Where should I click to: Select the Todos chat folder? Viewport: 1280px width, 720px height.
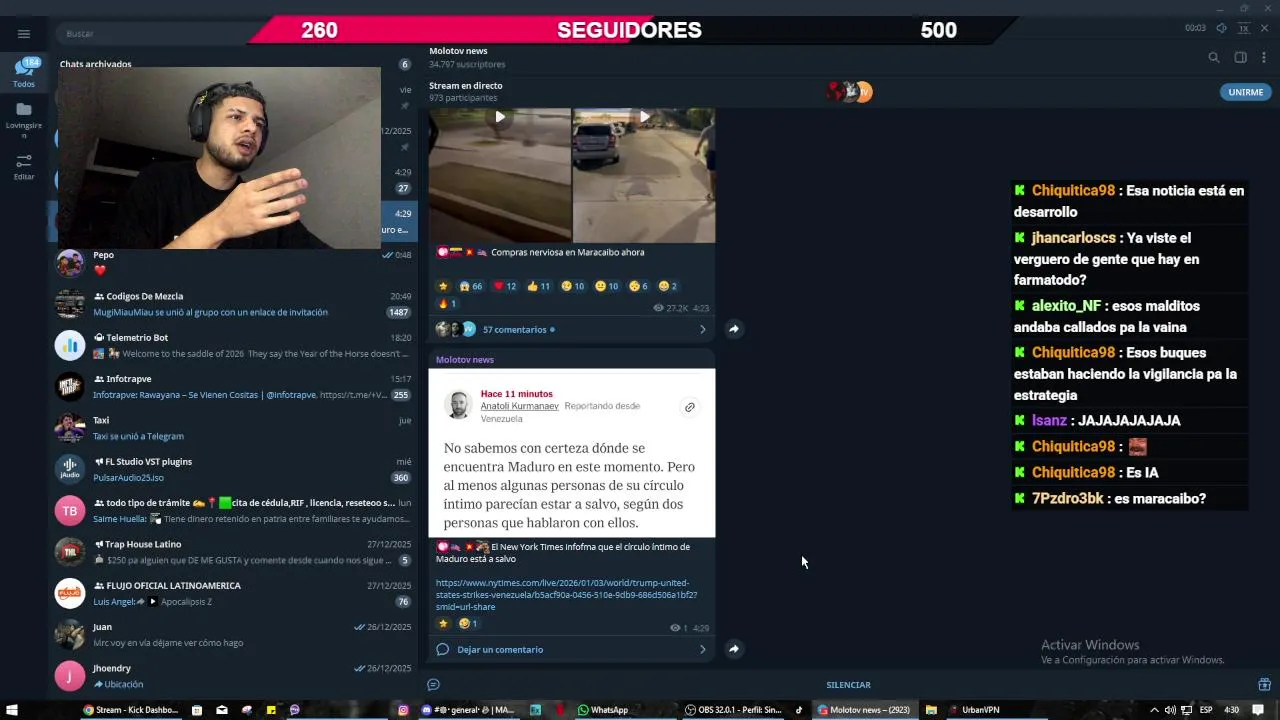tap(24, 72)
